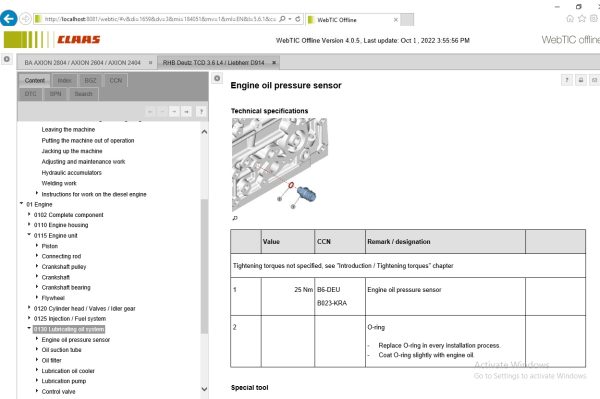The image size is (600, 399).
Task: Expand the Piston tree node
Action: tap(37, 246)
